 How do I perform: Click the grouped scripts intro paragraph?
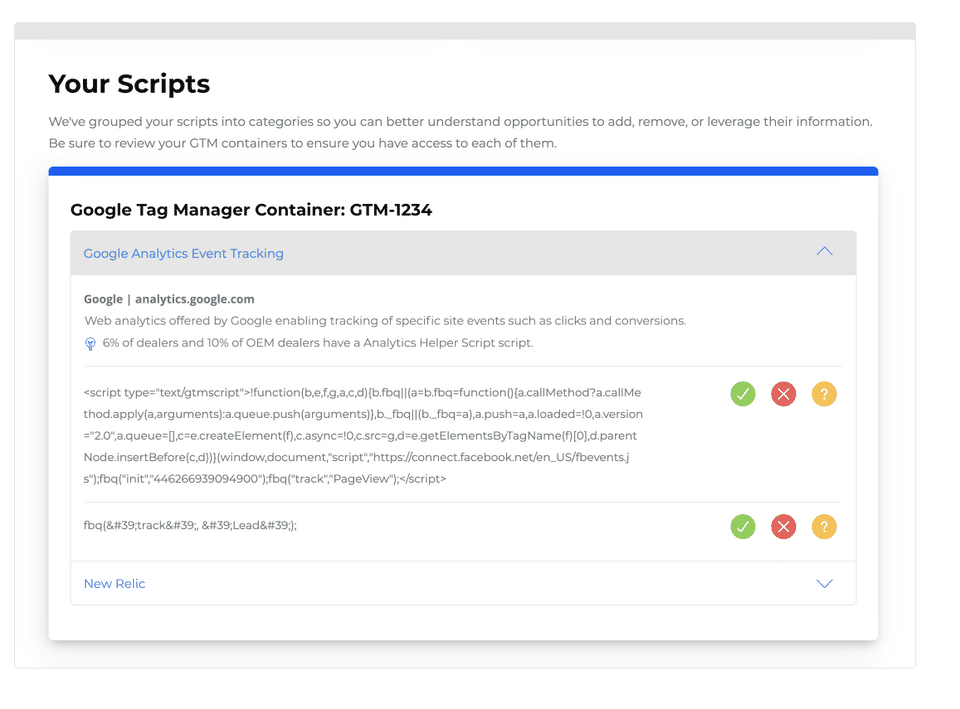point(460,132)
